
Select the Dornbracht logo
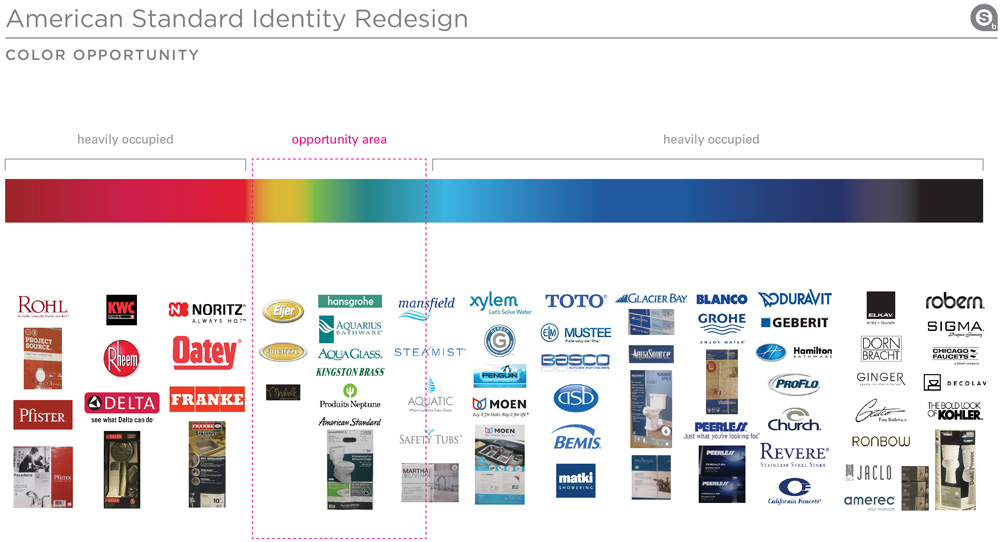pyautogui.click(x=881, y=349)
